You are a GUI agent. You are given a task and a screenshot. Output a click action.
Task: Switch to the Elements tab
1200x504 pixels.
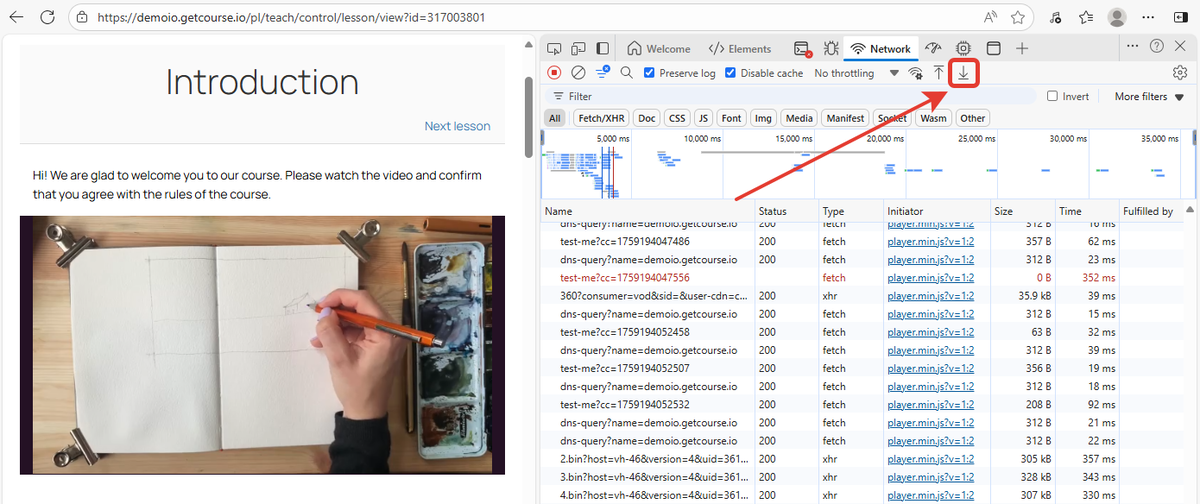[740, 48]
